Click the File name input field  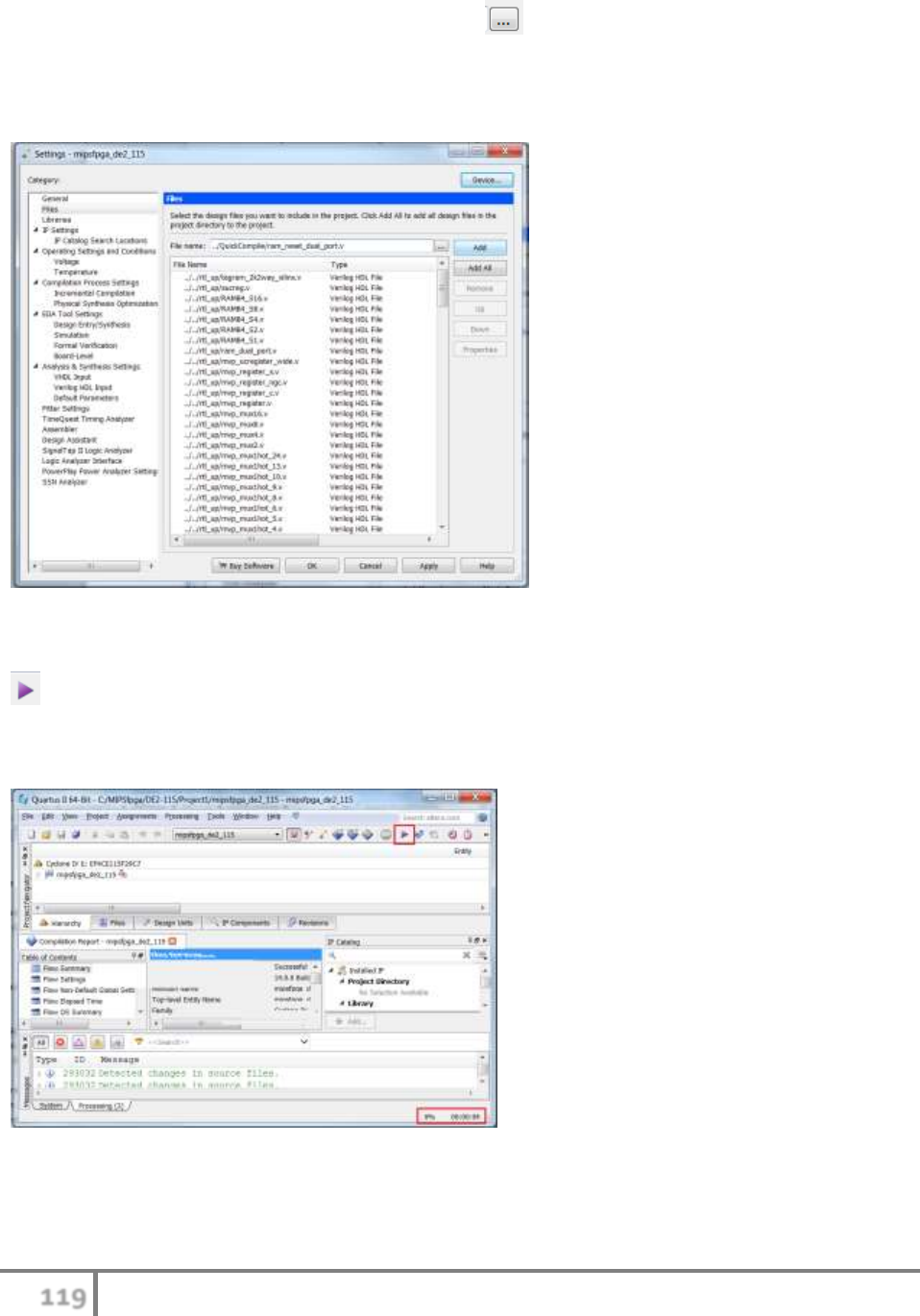321,247
